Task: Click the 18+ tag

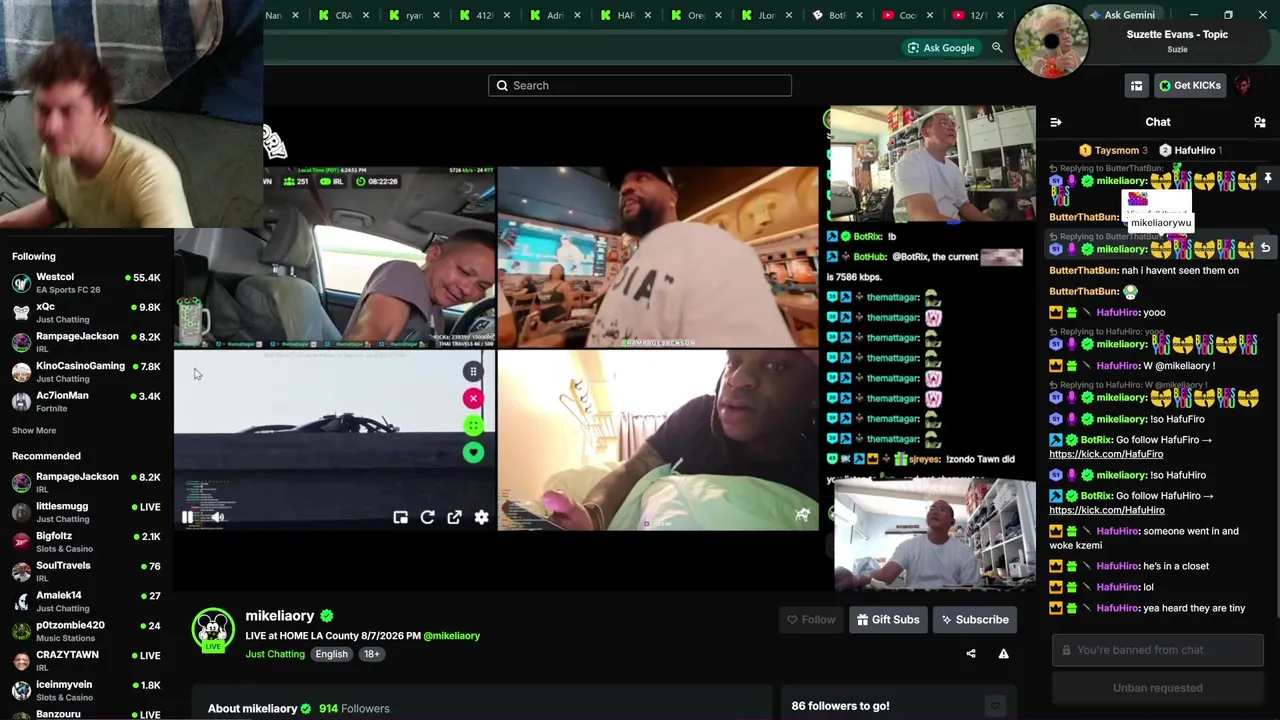Action: pos(371,654)
